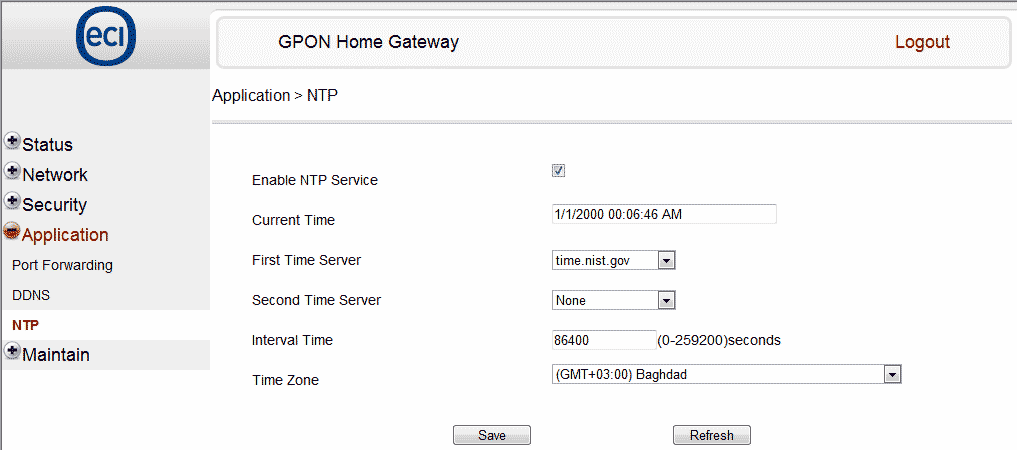The image size is (1017, 450).
Task: Go to the DDNS menu item
Action: 31,296
